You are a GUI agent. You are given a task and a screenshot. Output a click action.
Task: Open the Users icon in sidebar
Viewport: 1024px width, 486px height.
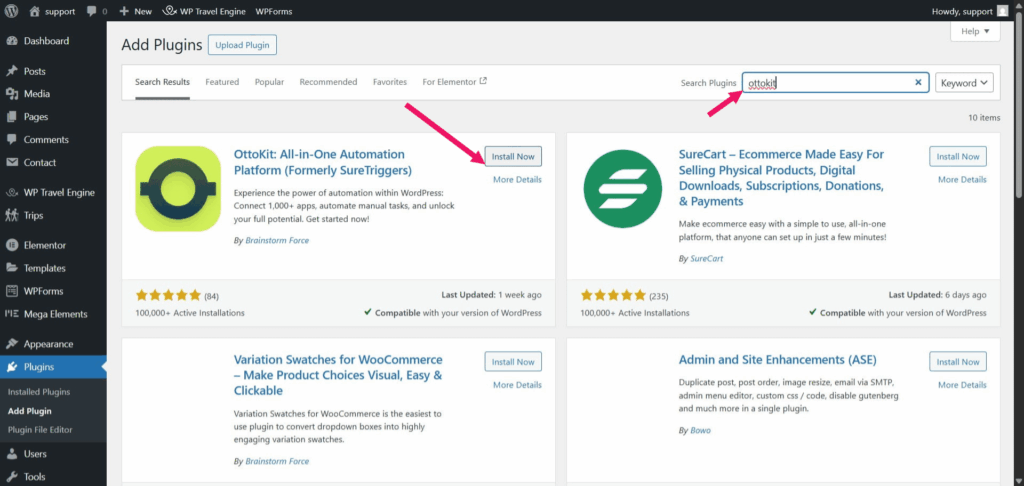pos(11,454)
